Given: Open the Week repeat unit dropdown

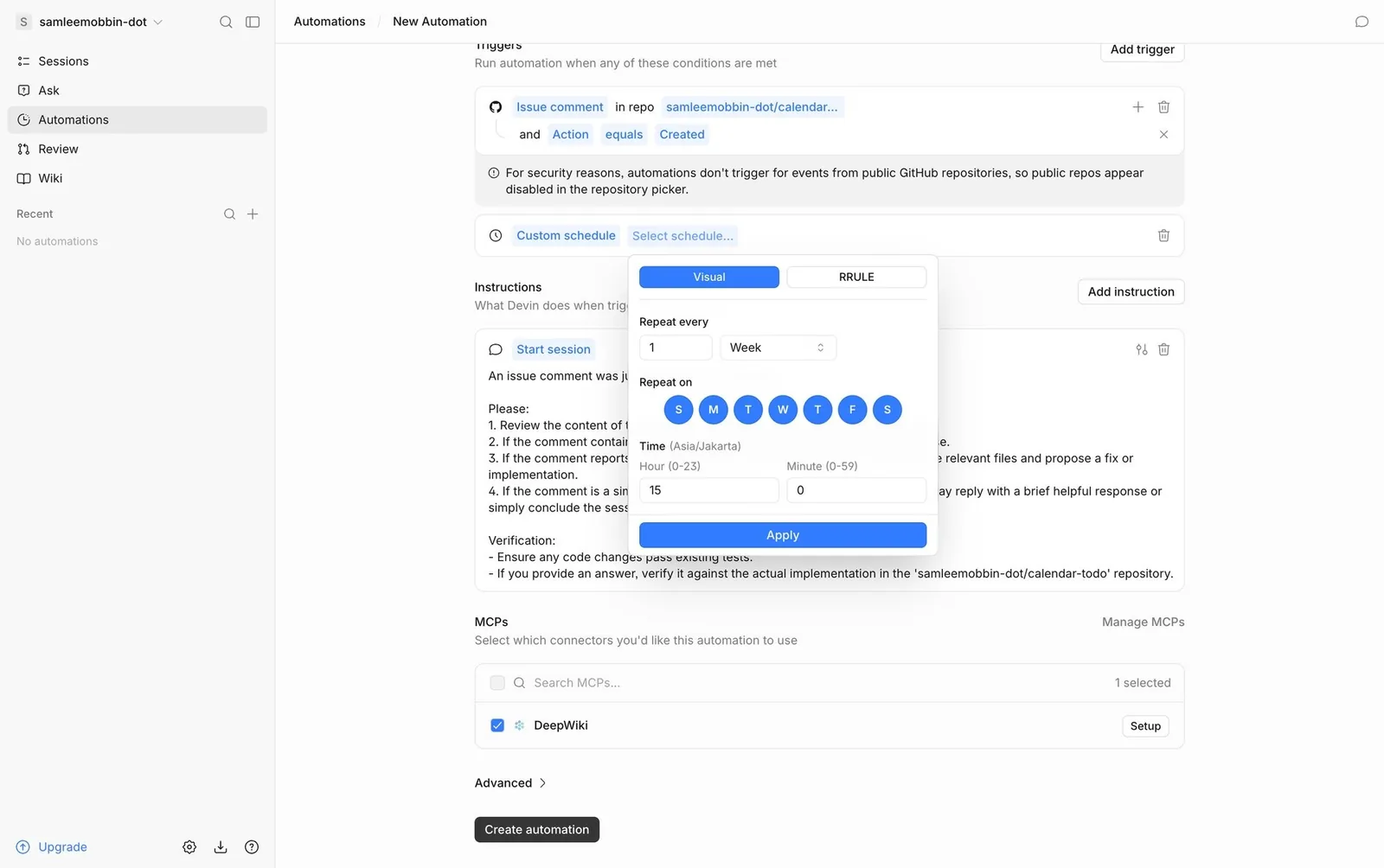Looking at the screenshot, I should (778, 348).
